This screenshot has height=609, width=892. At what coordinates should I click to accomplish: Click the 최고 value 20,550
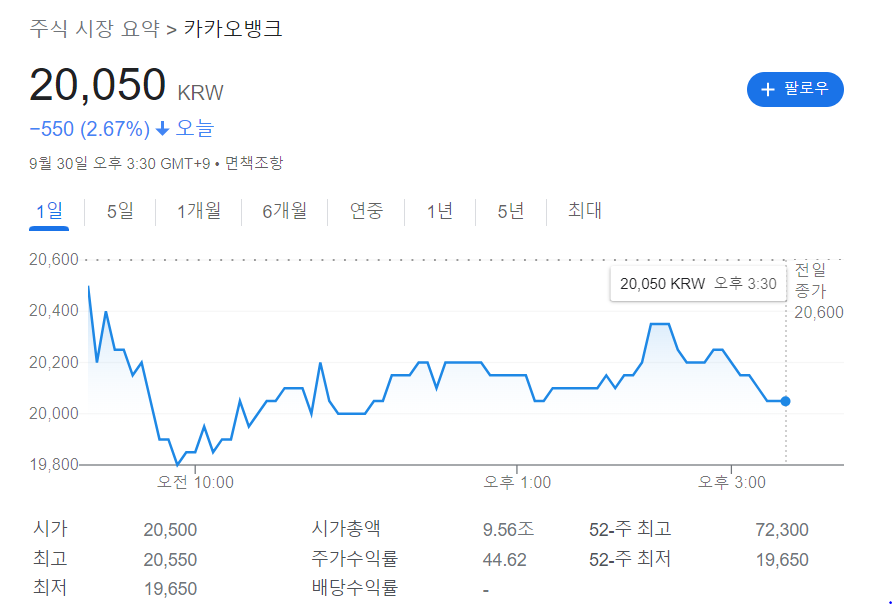[x=170, y=560]
